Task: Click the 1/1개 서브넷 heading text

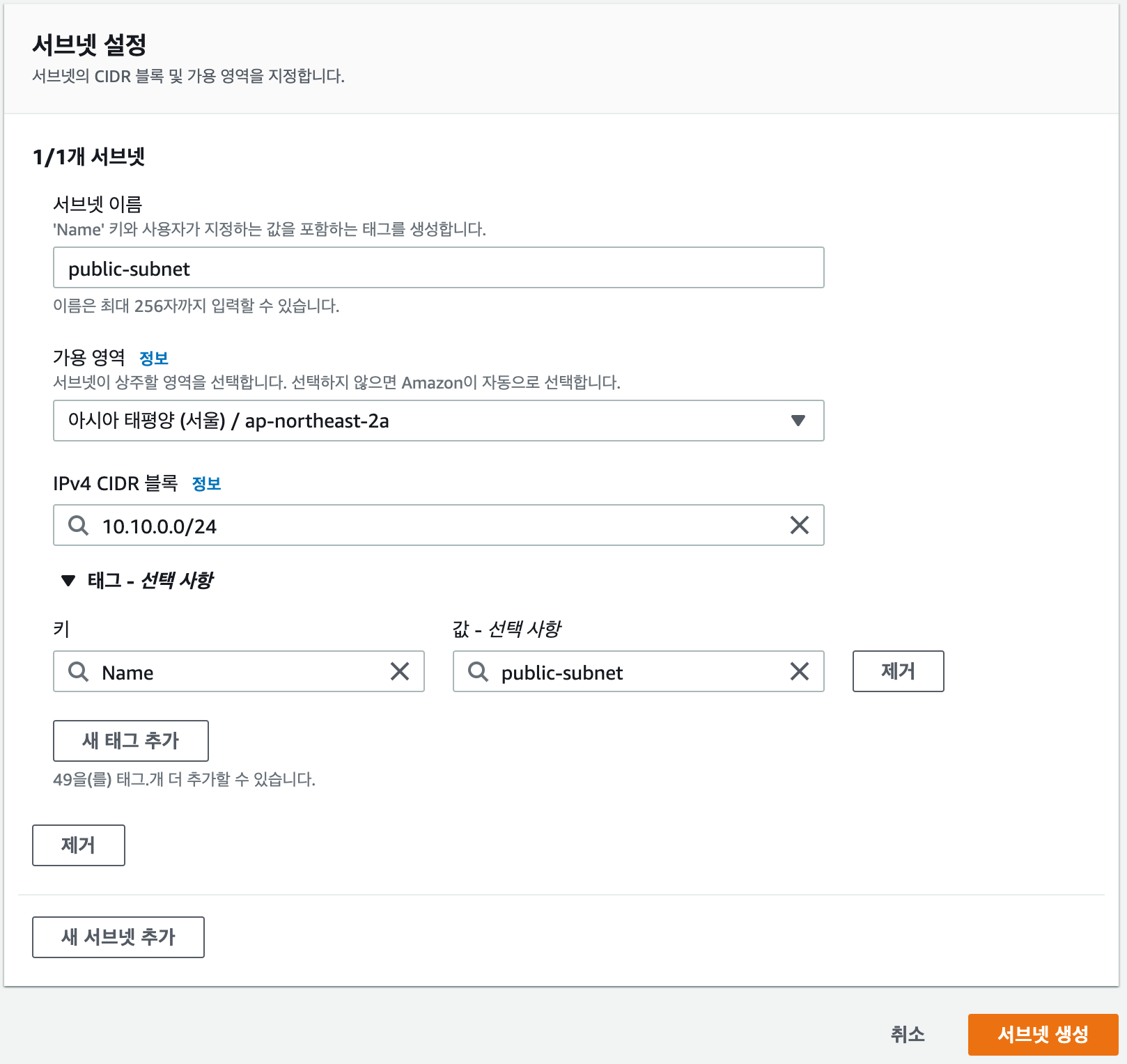Action: coord(88,157)
